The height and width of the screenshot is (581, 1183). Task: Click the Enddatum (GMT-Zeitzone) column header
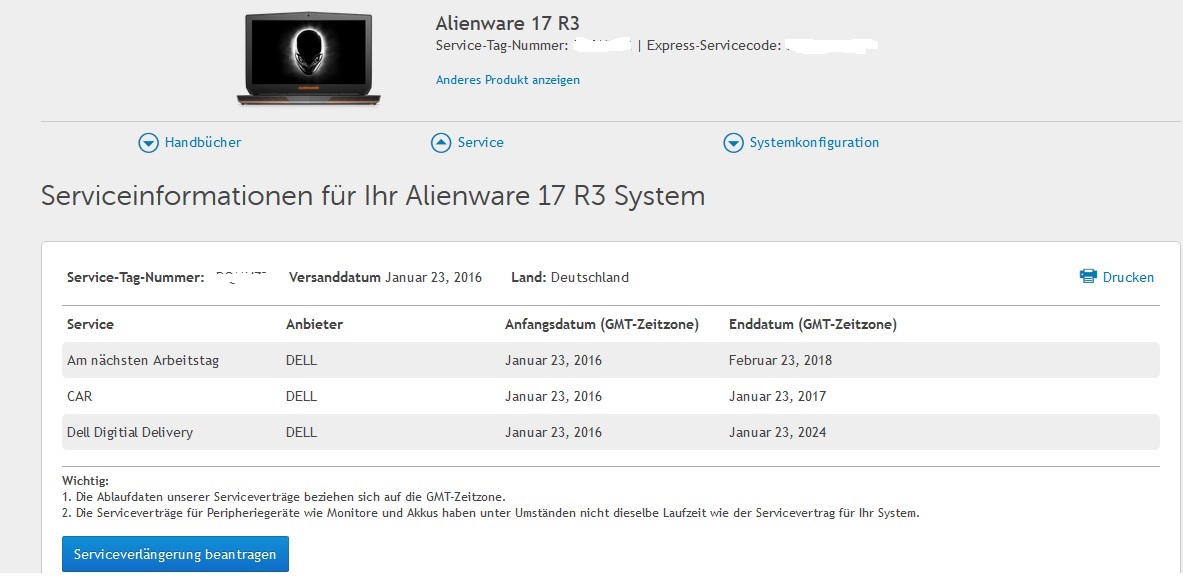(x=812, y=324)
